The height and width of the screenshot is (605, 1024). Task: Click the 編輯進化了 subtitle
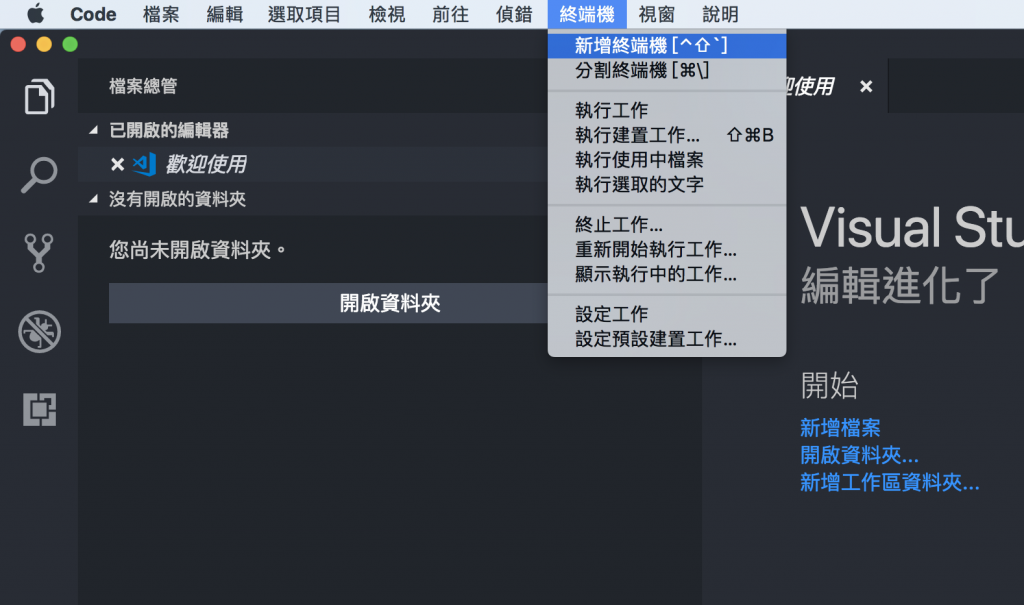tap(899, 286)
